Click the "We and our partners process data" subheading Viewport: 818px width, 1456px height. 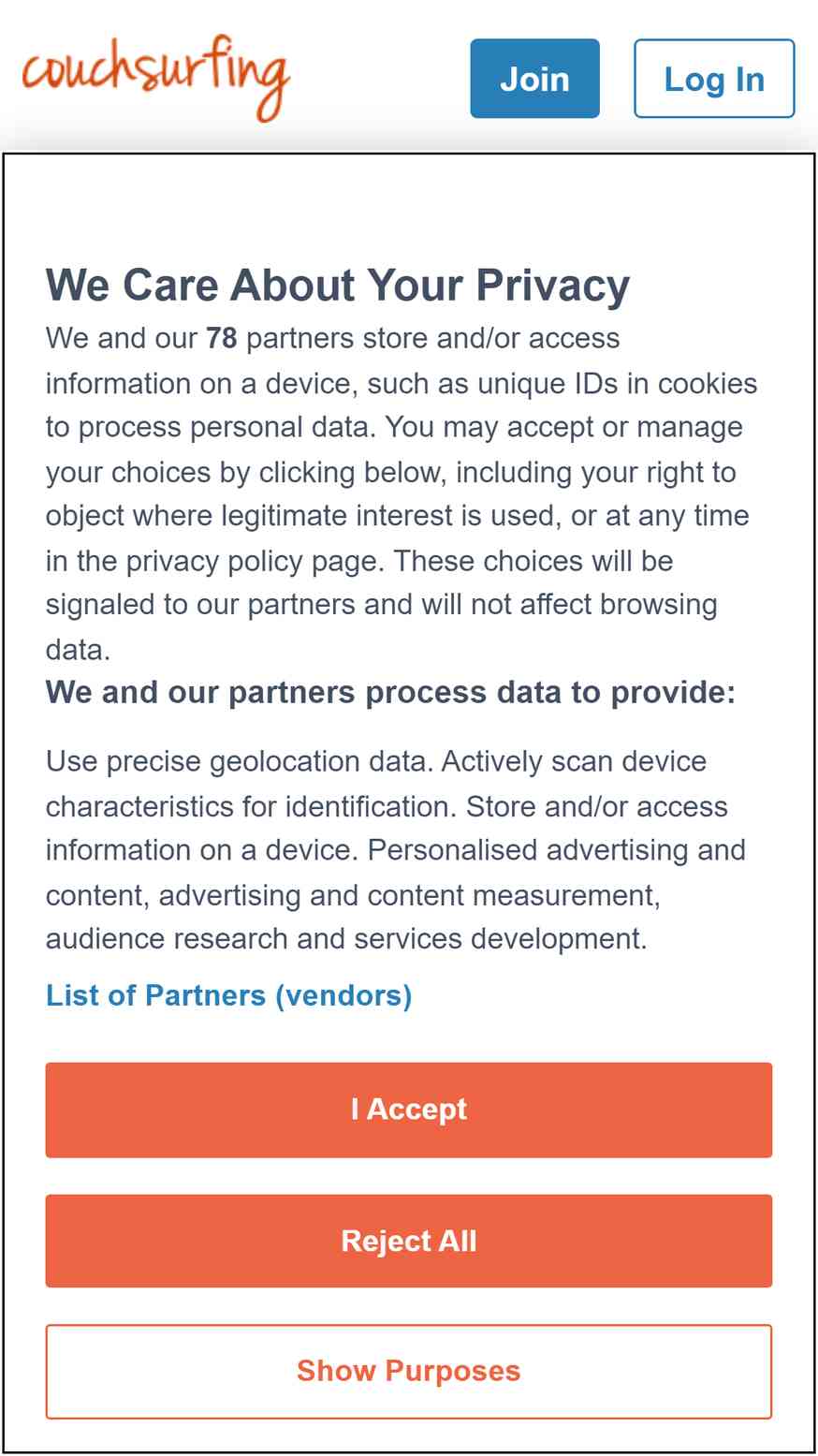[x=390, y=693]
